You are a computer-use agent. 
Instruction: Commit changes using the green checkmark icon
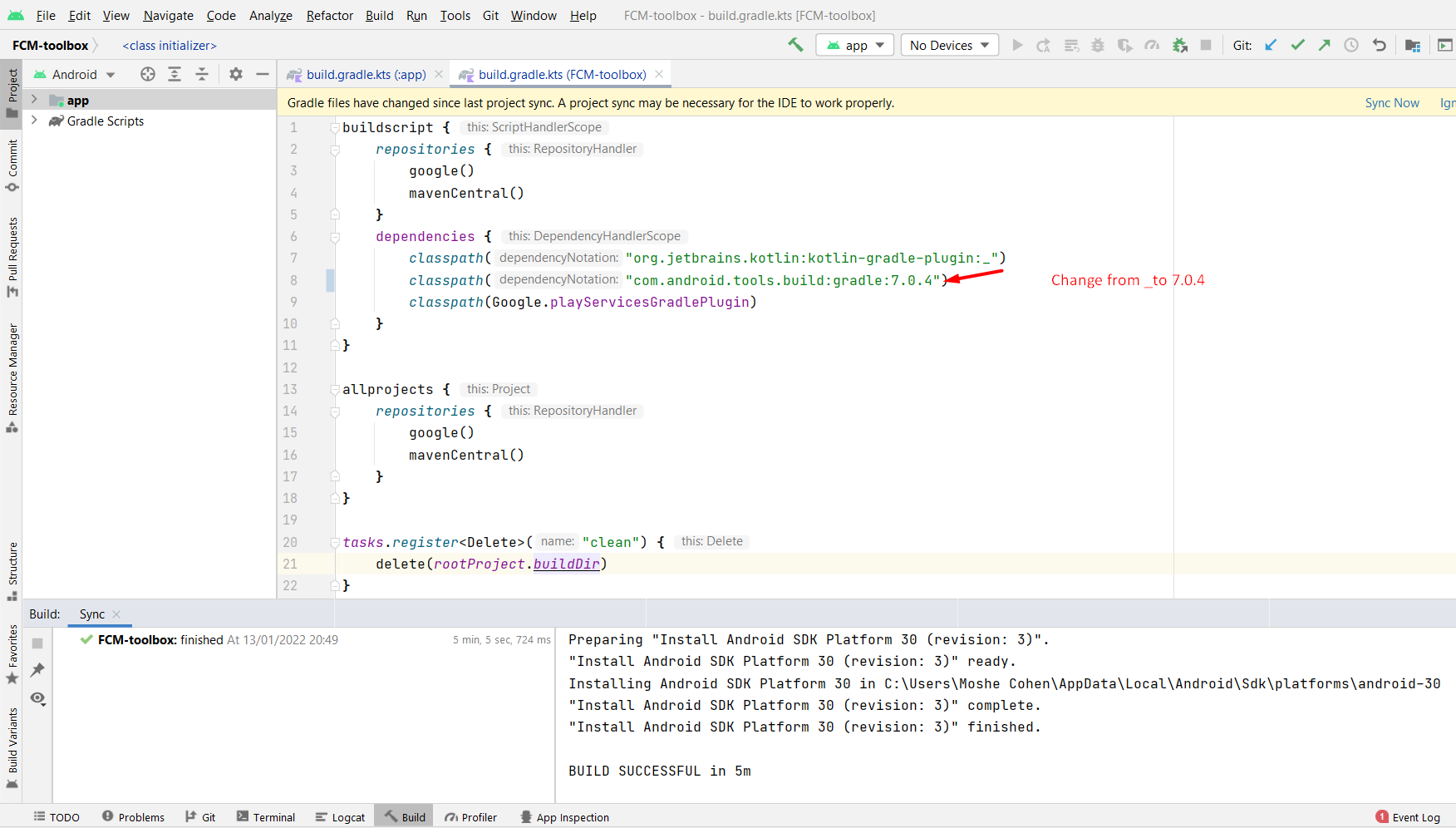[x=1297, y=45]
